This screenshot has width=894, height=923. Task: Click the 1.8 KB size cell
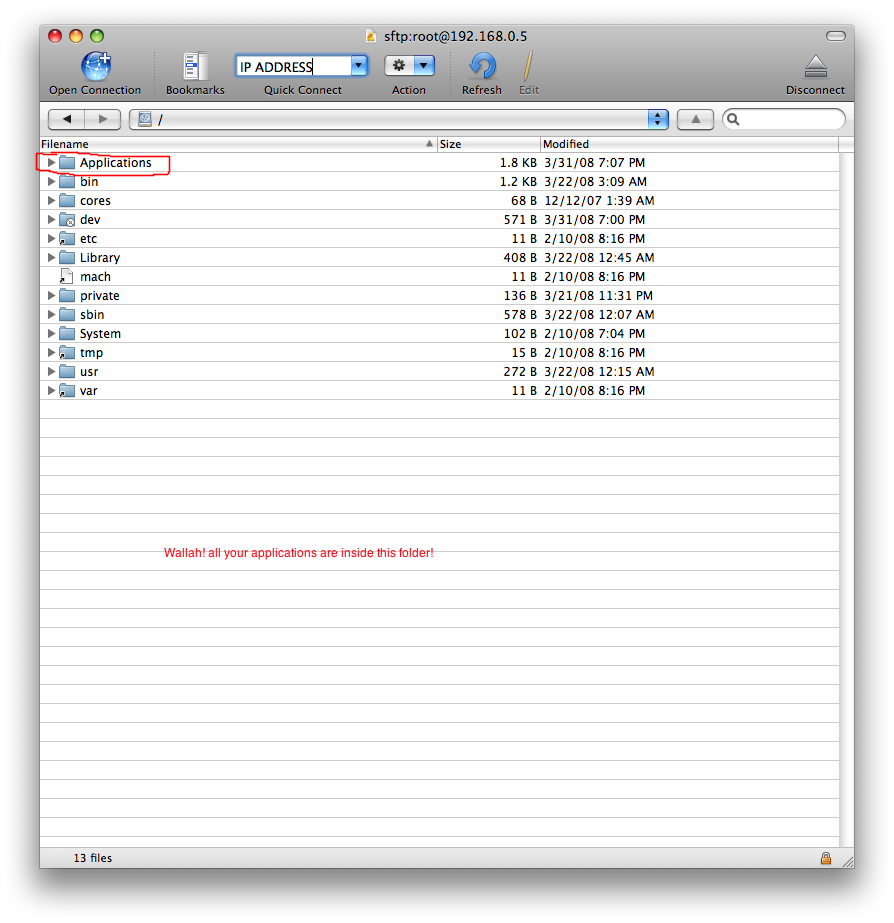[x=519, y=162]
